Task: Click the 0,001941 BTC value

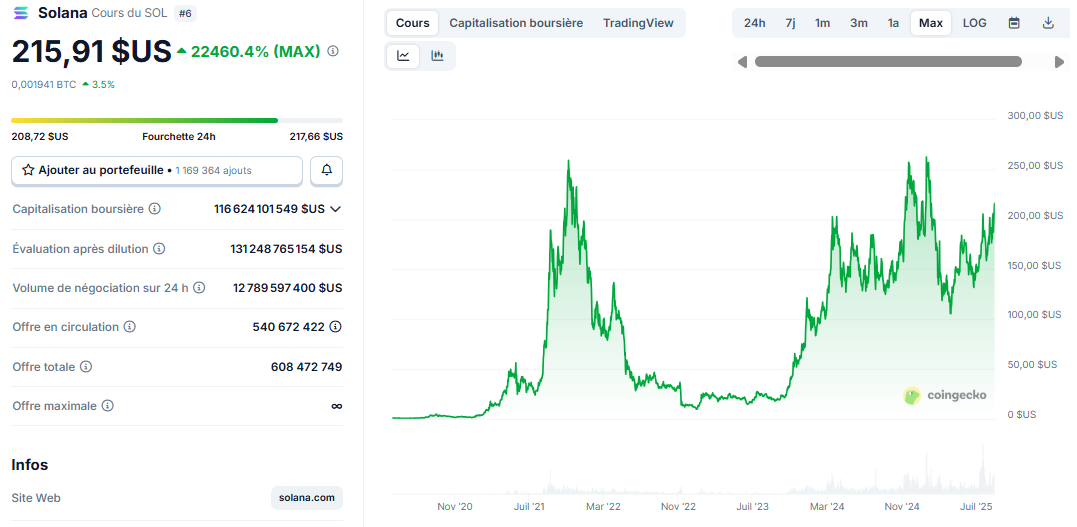Action: coord(43,85)
